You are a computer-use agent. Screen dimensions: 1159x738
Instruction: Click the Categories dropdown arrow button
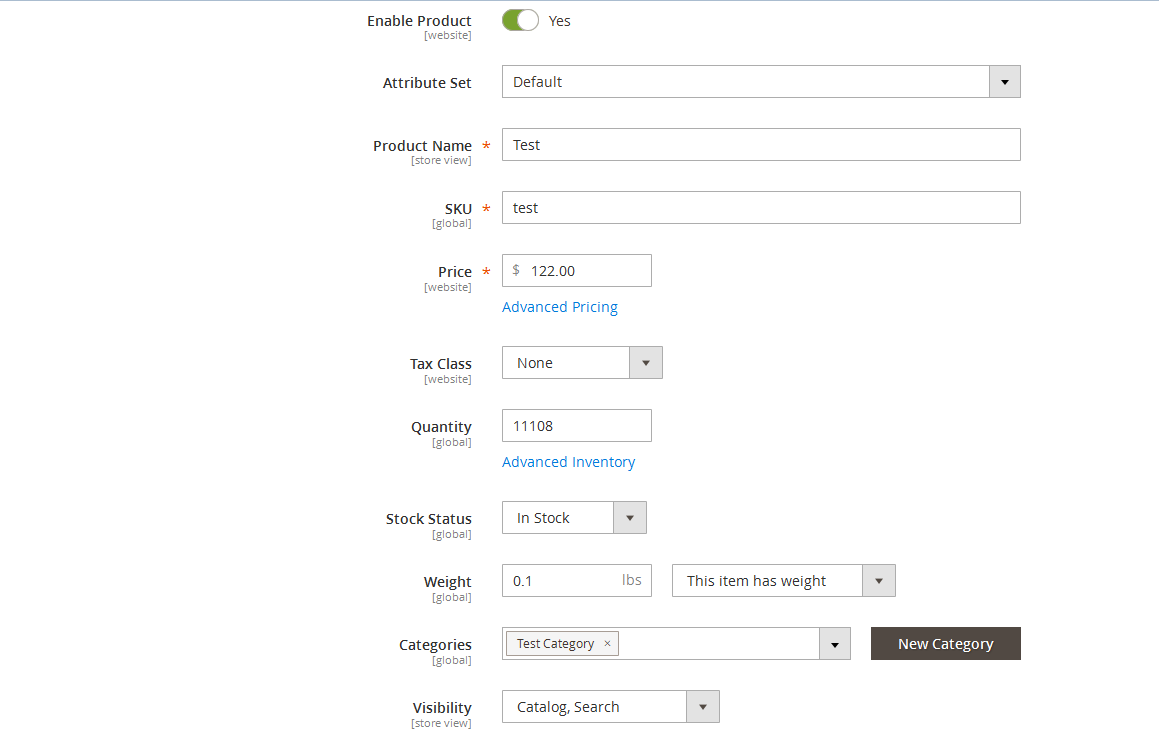coord(834,645)
